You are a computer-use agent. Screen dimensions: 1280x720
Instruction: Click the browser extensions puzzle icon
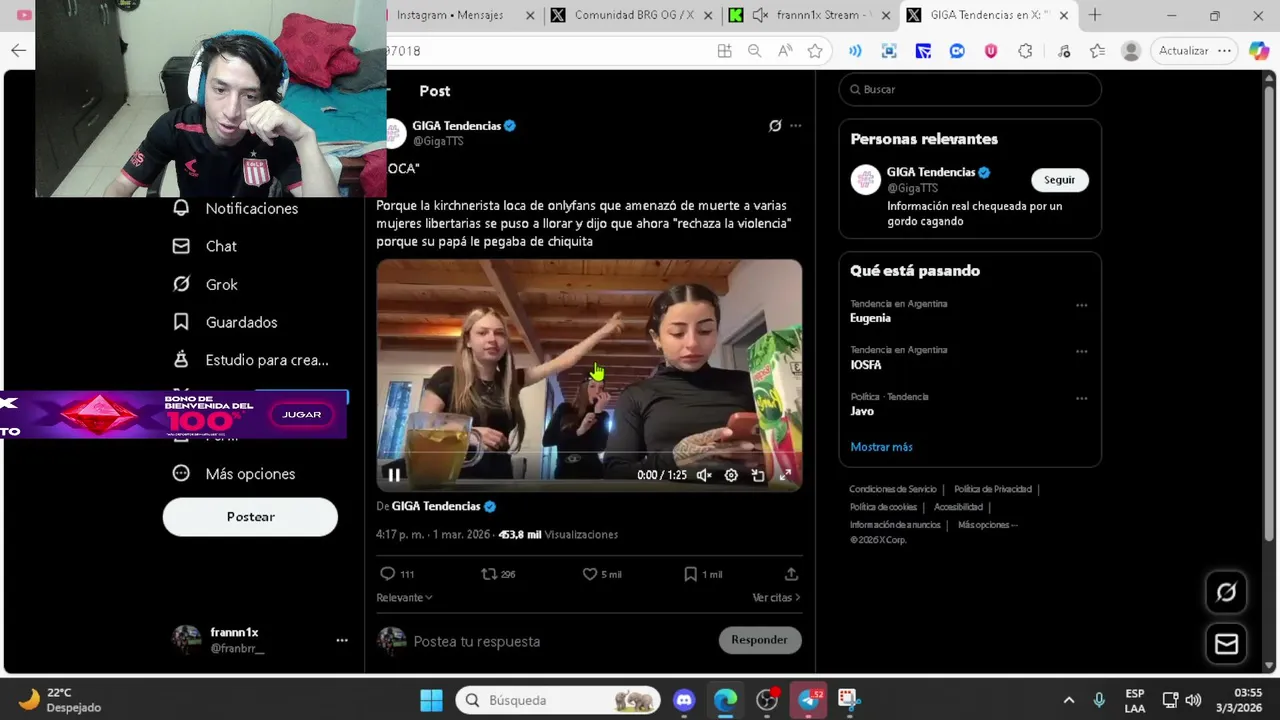coord(1025,51)
